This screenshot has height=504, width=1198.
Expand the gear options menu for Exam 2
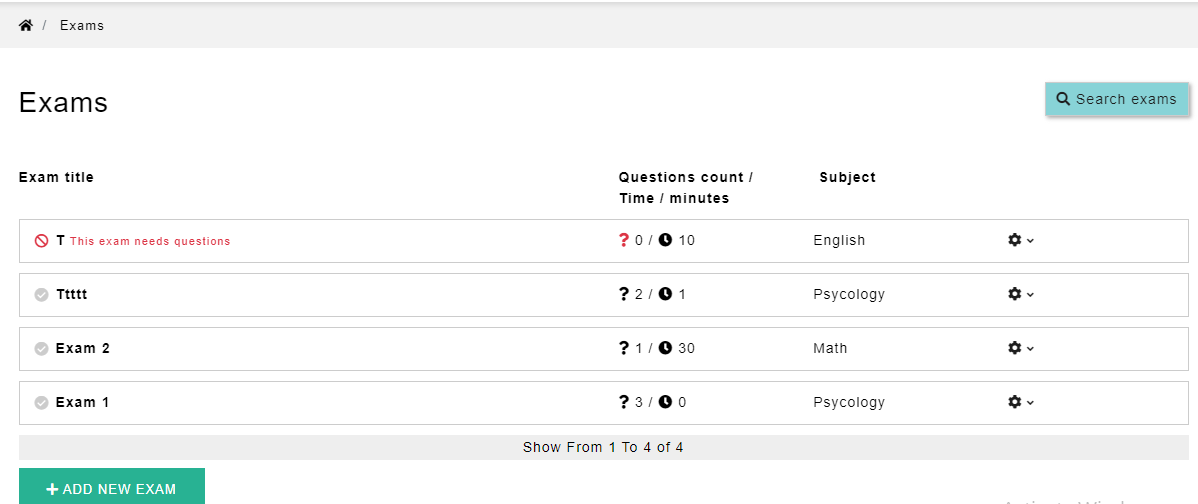click(1020, 348)
